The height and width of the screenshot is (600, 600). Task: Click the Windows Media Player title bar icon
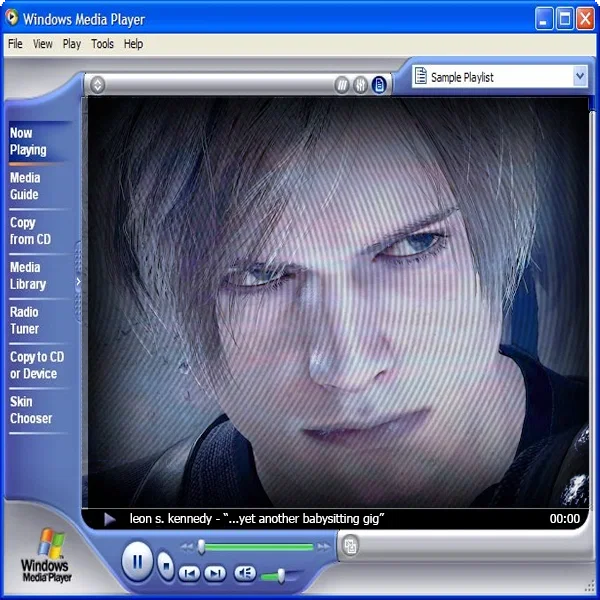[12, 17]
